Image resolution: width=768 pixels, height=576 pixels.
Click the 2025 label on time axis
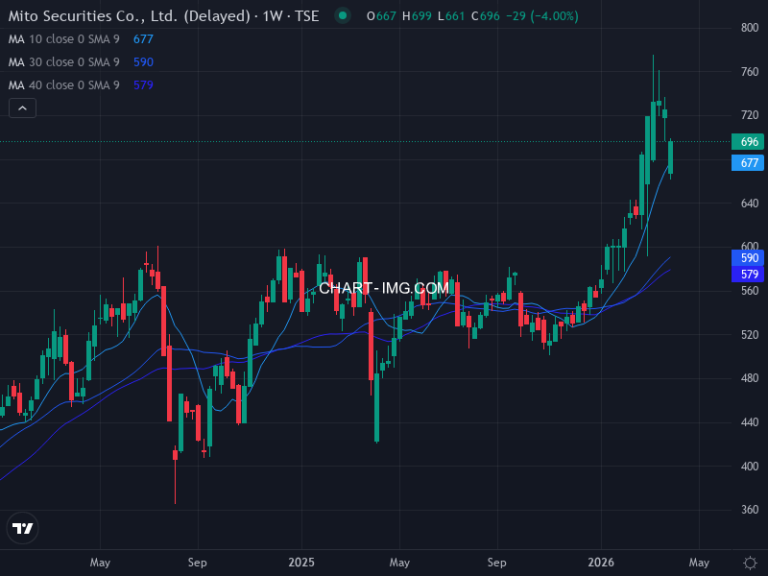301,562
